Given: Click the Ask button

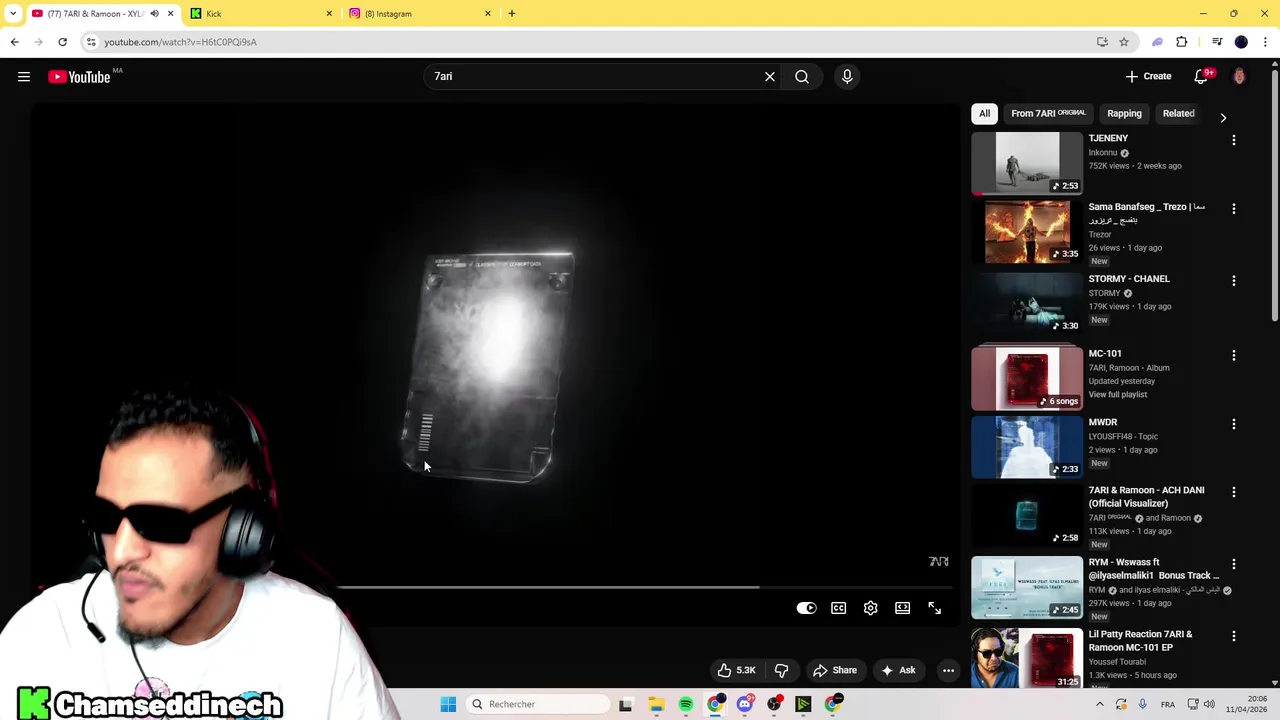Looking at the screenshot, I should pyautogui.click(x=897, y=671).
